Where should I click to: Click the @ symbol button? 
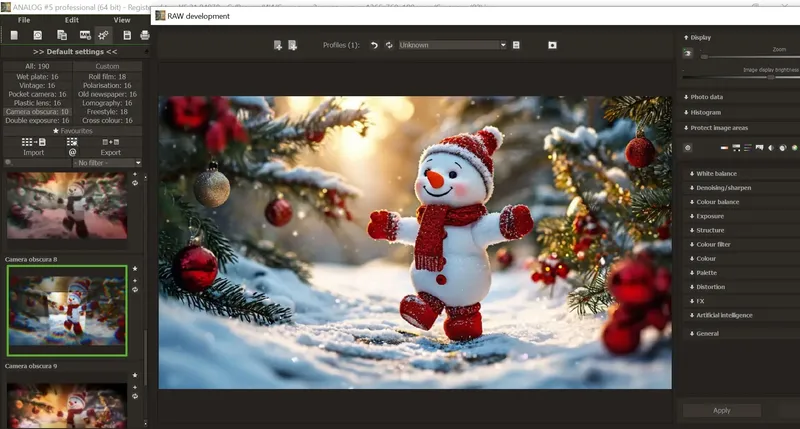coord(72,152)
